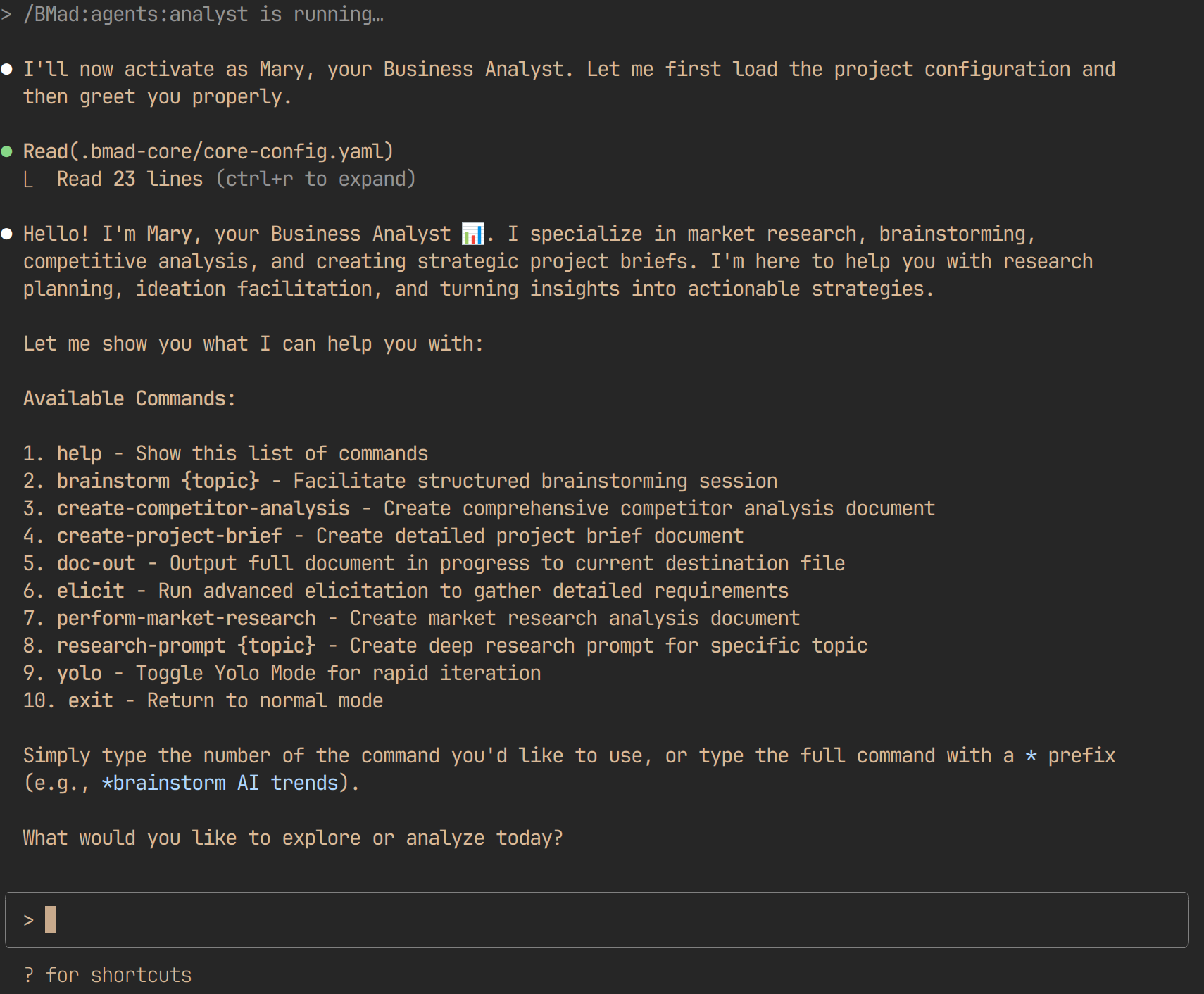Click the question mark shortcuts hint
This screenshot has width=1204, height=994.
pos(107,975)
